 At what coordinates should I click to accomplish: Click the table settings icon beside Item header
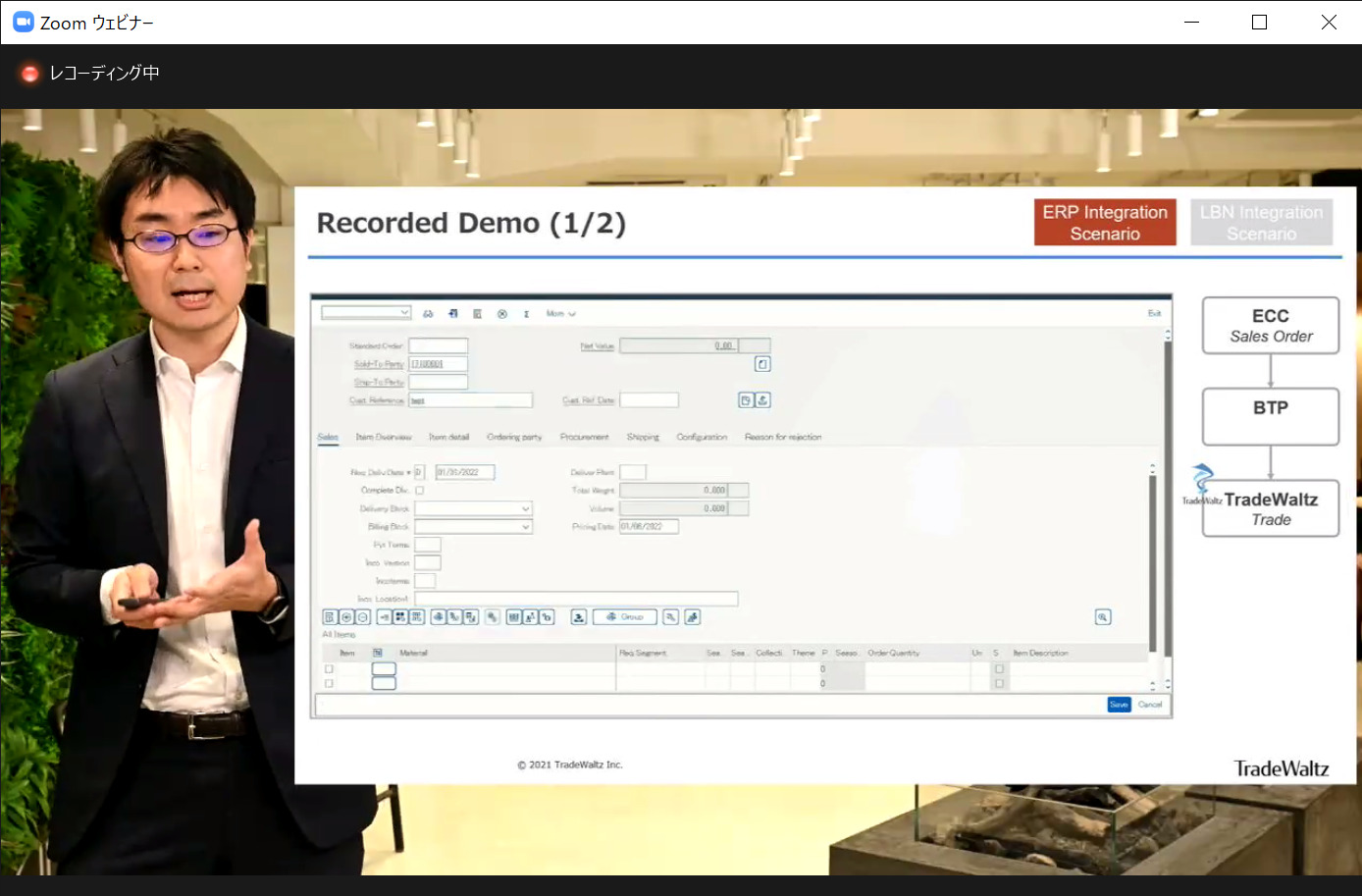378,653
